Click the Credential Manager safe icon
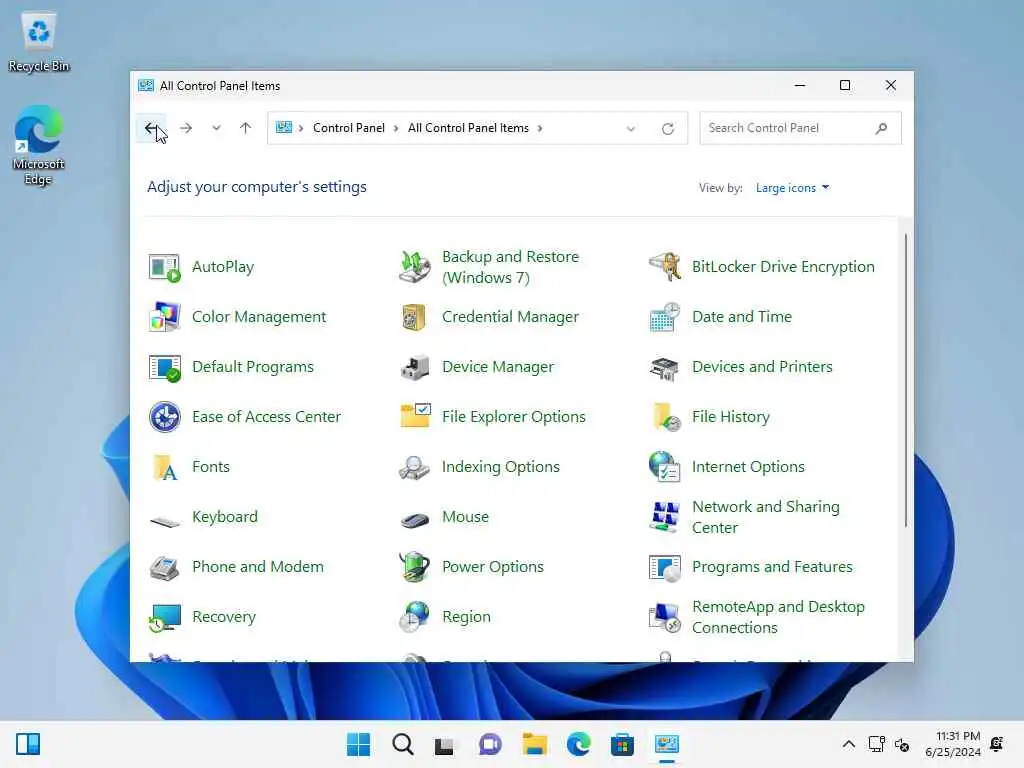Image resolution: width=1024 pixels, height=768 pixels. coord(415,317)
